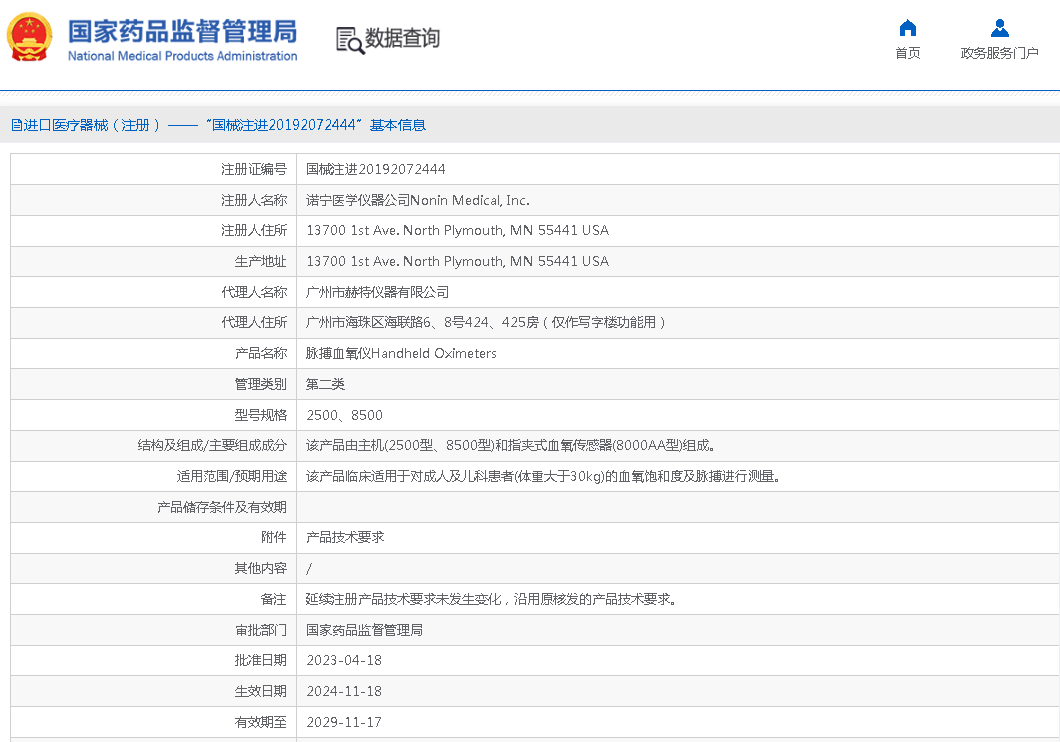
Task: Click the 备注 row label
Action: pyautogui.click(x=274, y=599)
